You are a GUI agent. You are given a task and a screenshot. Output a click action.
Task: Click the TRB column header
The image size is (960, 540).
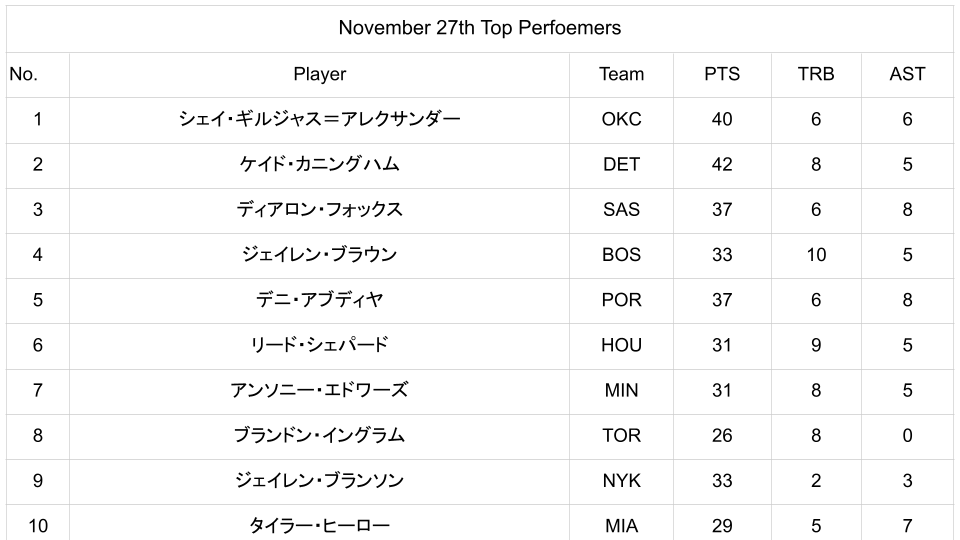[x=816, y=74]
